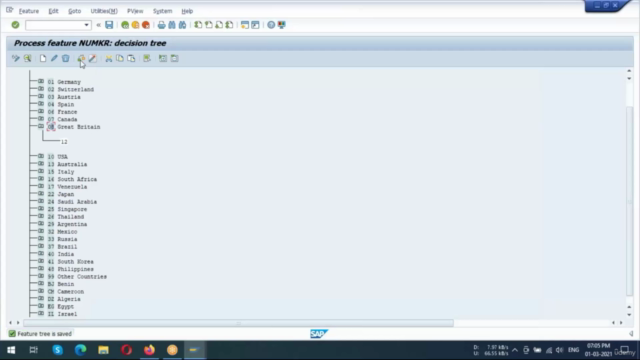640x360 pixels.
Task: Click the Collapse subtree icon
Action: 174,58
